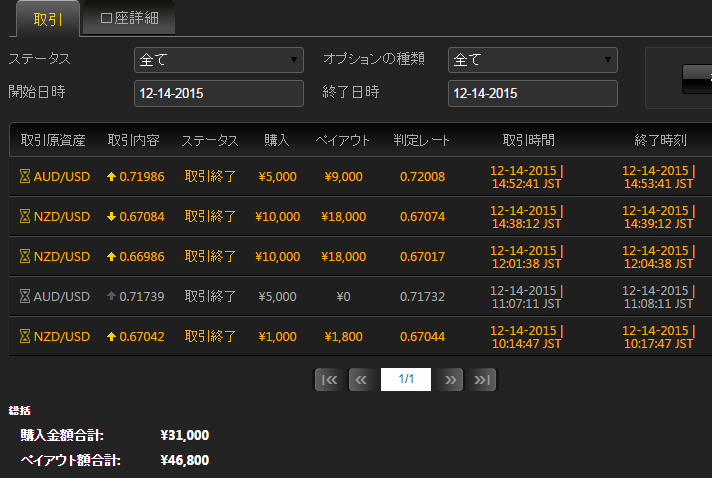
Task: Click up arrow beside 0.67042
Action: [111, 336]
